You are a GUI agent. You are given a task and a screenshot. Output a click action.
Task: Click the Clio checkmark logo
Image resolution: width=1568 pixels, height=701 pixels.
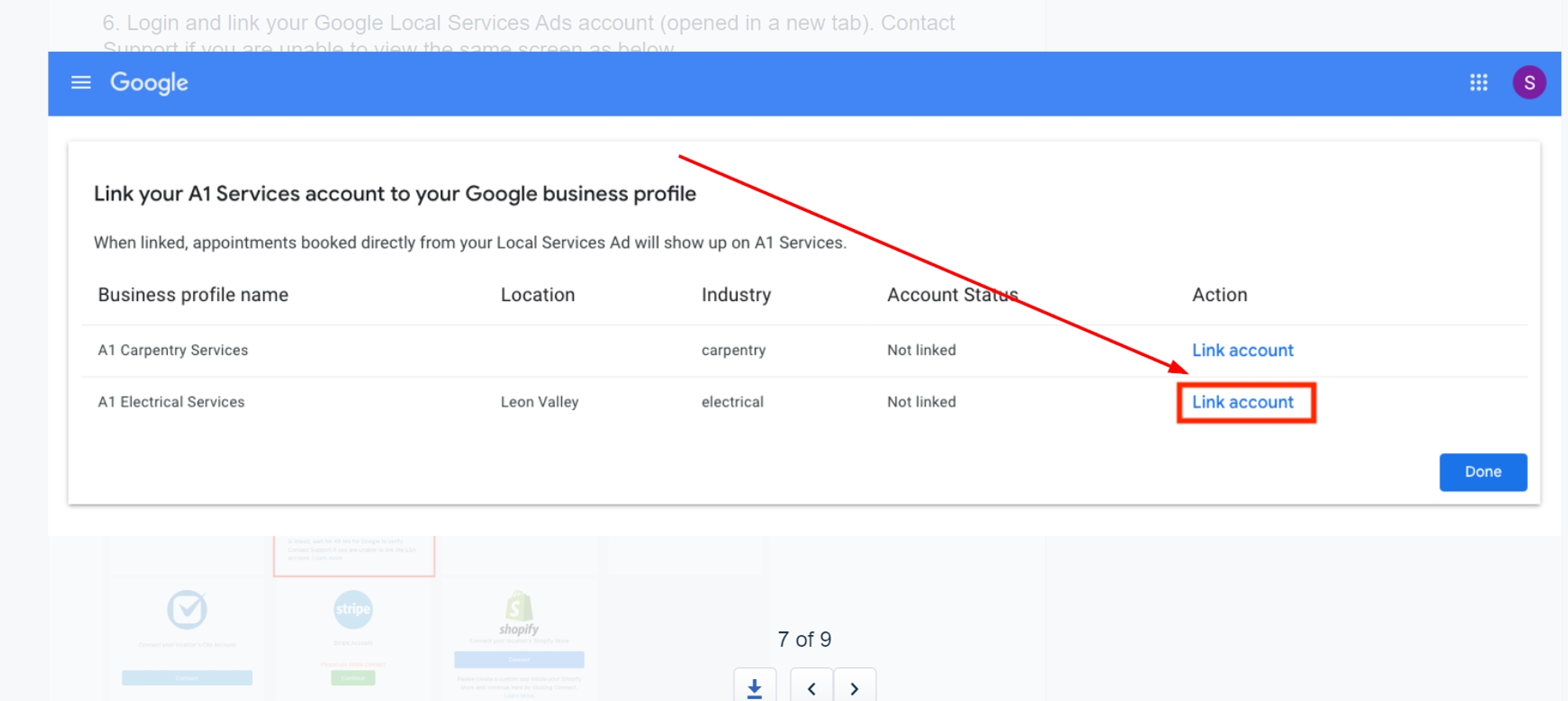(187, 609)
